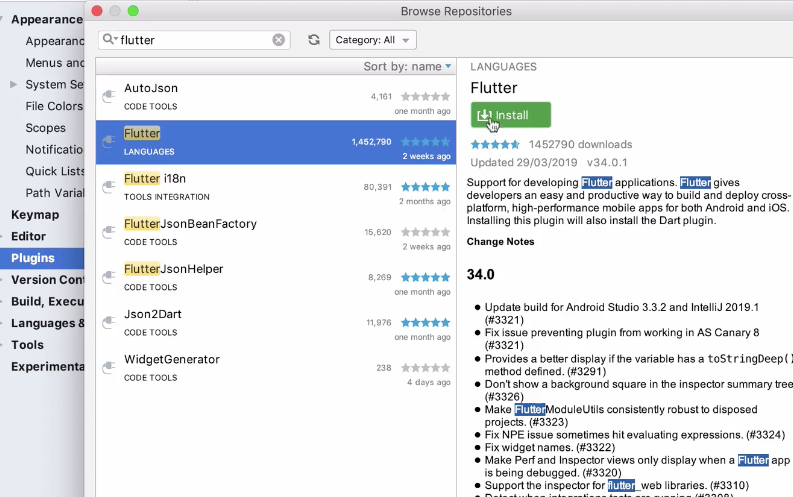Click the FlutterJsonHelper plugin icon
The image size is (793, 497).
(109, 277)
